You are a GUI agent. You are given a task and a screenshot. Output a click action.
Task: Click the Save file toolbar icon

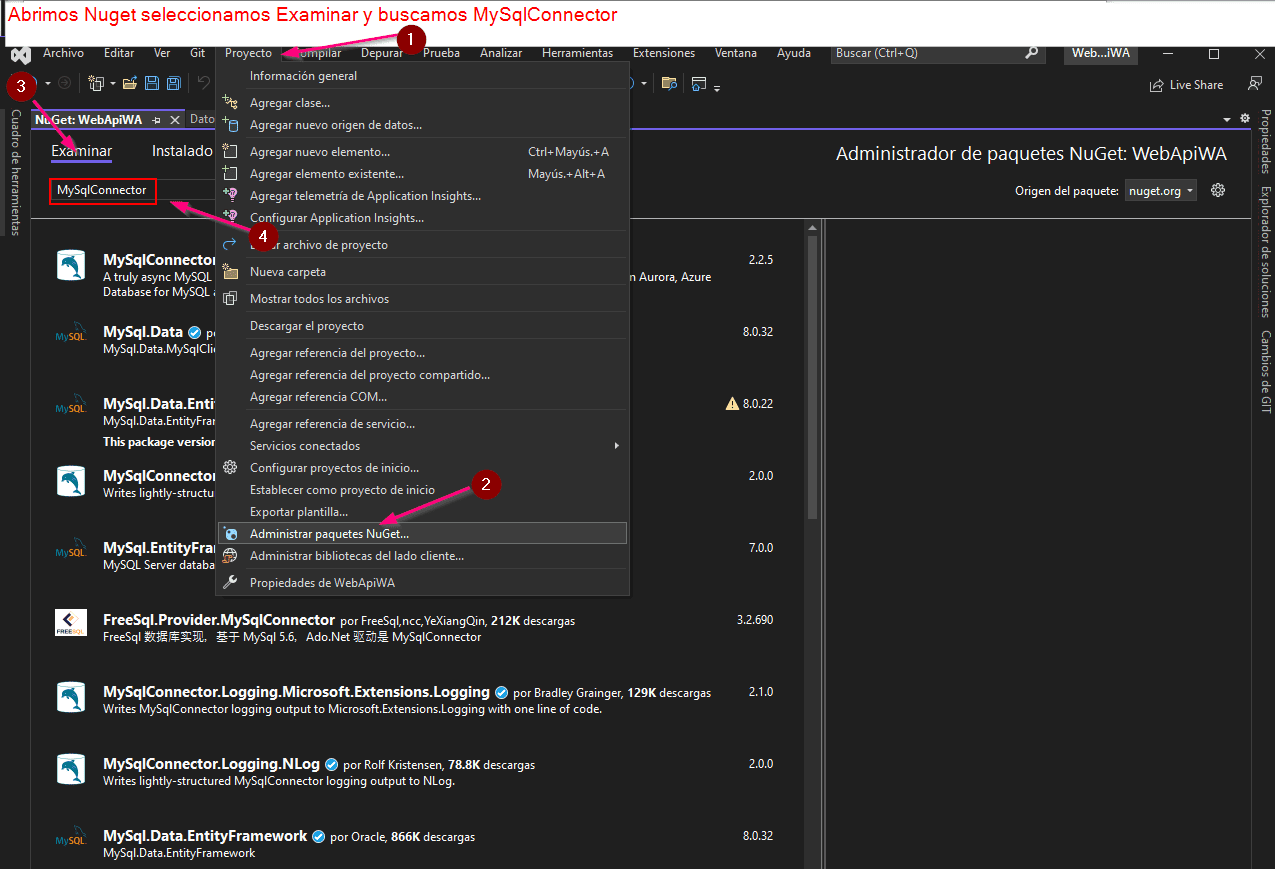pyautogui.click(x=152, y=84)
